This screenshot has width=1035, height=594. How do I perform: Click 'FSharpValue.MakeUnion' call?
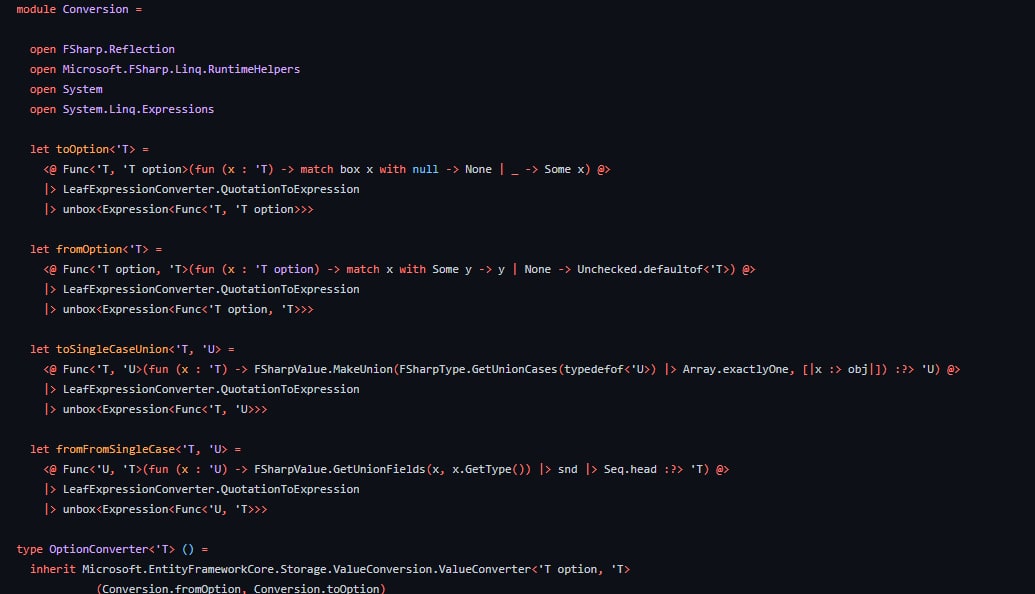pos(323,370)
